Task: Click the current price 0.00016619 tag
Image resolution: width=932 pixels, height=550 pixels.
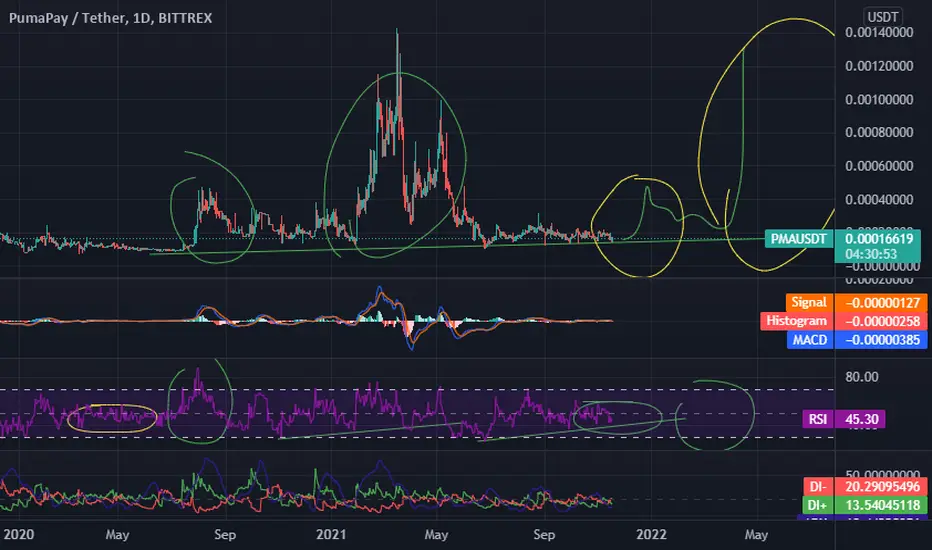Action: click(x=879, y=239)
